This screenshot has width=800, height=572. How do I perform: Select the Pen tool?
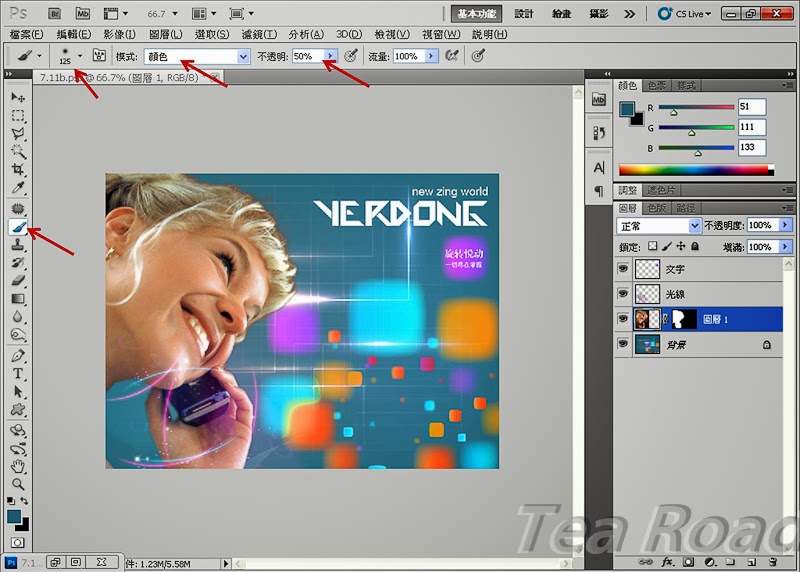18,355
